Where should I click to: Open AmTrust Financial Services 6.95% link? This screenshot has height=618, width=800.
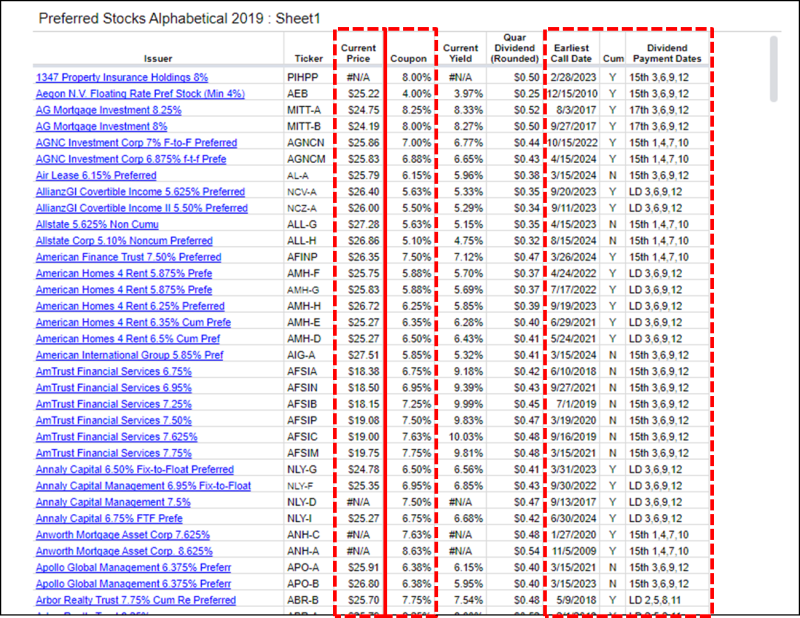[x=114, y=388]
